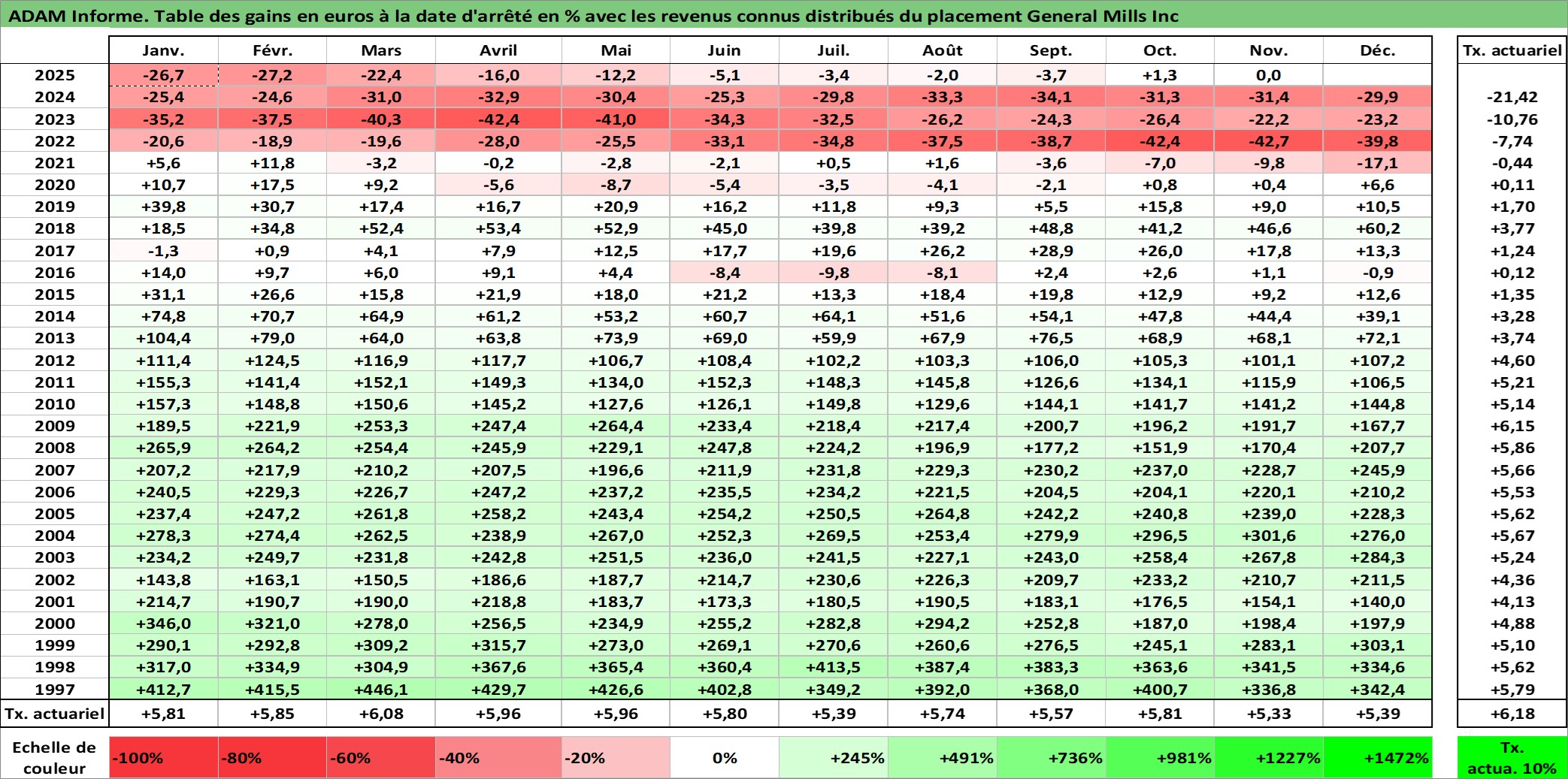Select the December 1997 cell +342,4
The height and width of the screenshot is (779, 1568).
pos(1378,690)
